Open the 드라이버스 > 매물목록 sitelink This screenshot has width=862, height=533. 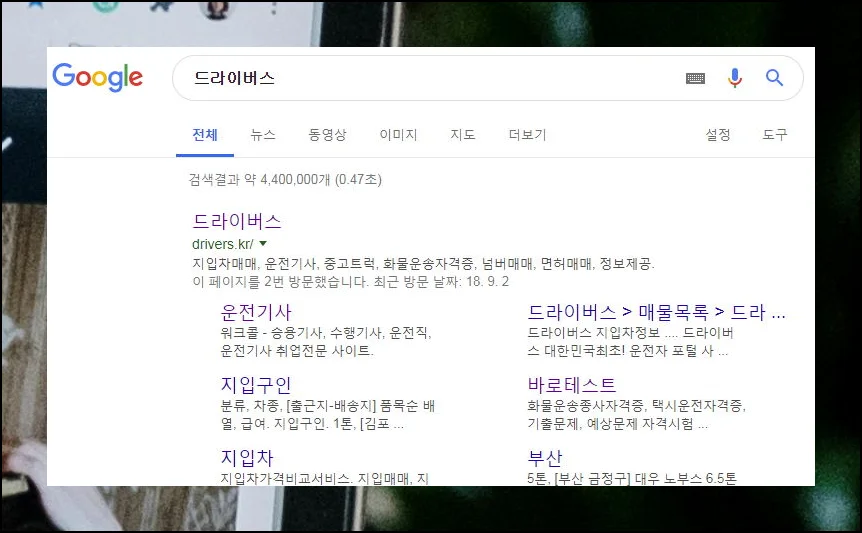coord(656,312)
